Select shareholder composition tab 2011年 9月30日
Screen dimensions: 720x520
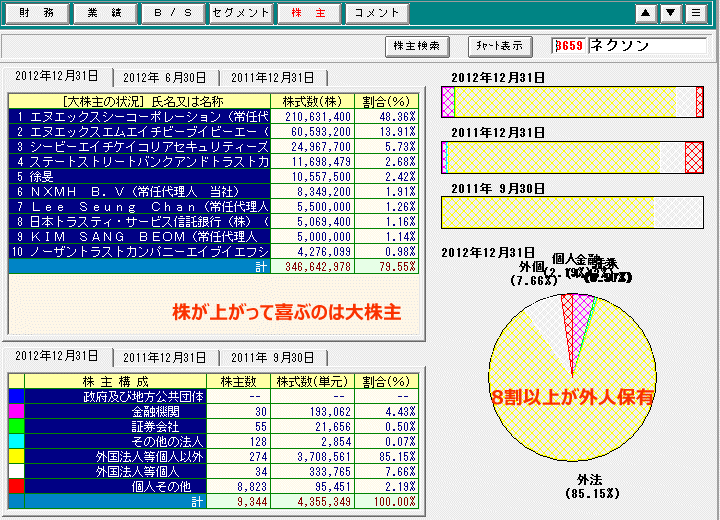(x=273, y=357)
